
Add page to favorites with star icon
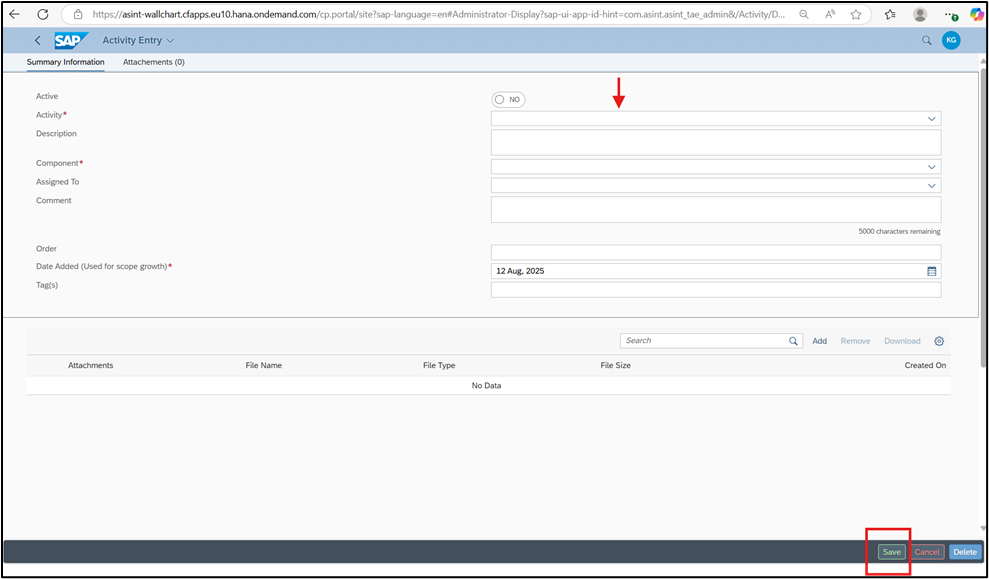856,14
